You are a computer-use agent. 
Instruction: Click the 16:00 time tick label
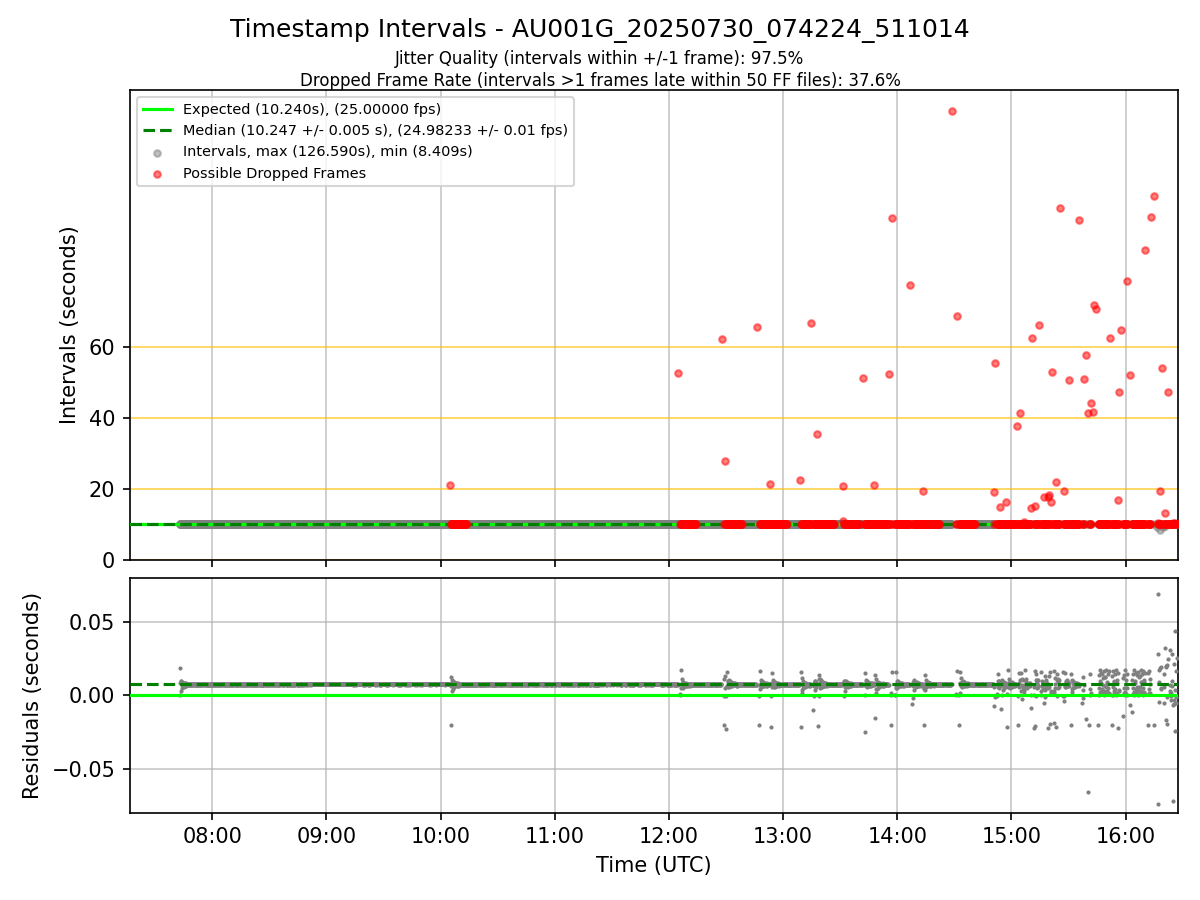(1126, 834)
